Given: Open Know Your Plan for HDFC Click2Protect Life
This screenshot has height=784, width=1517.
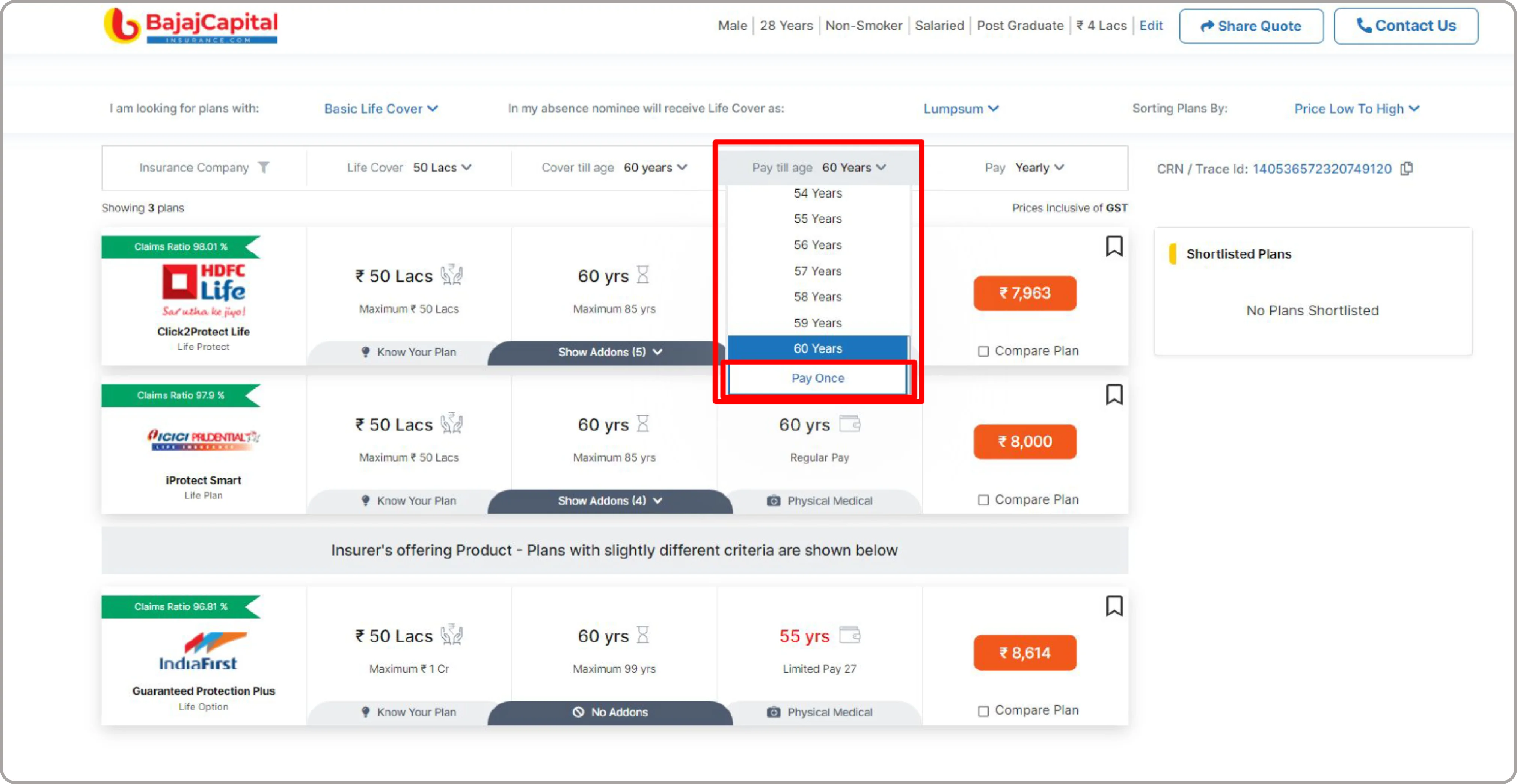Looking at the screenshot, I should point(408,352).
